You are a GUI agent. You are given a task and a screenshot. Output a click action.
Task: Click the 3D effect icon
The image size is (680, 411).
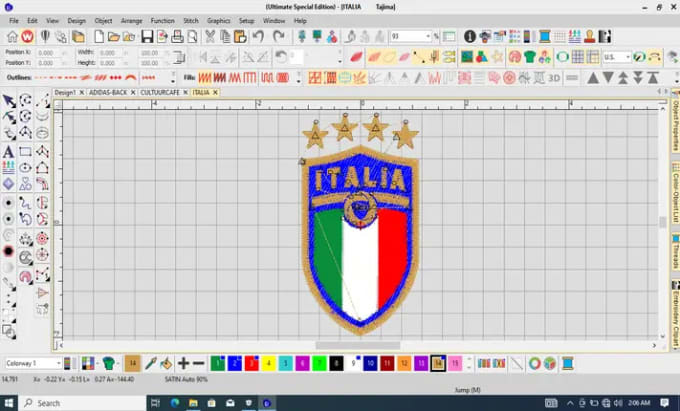coord(554,78)
